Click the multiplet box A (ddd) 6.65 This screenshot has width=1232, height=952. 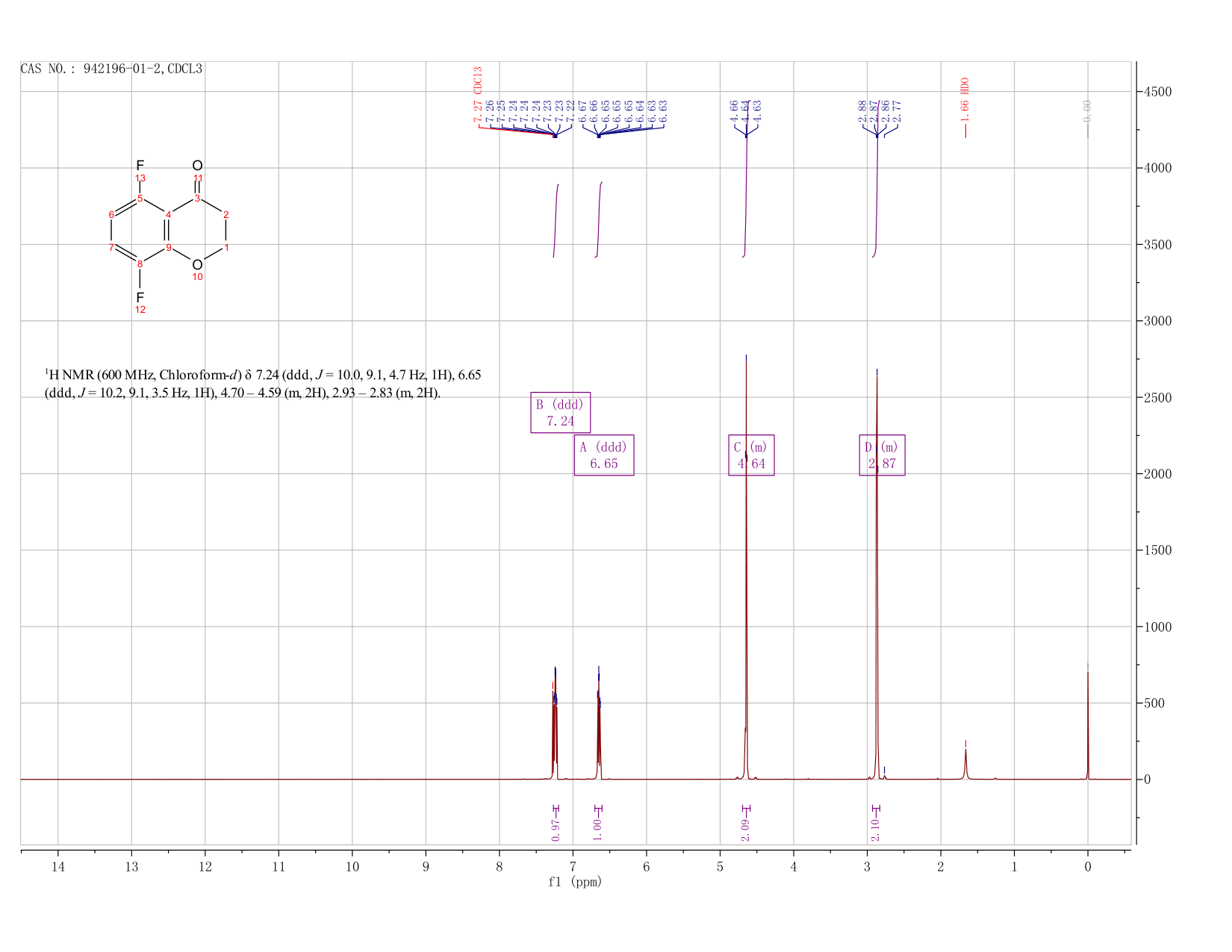(604, 455)
